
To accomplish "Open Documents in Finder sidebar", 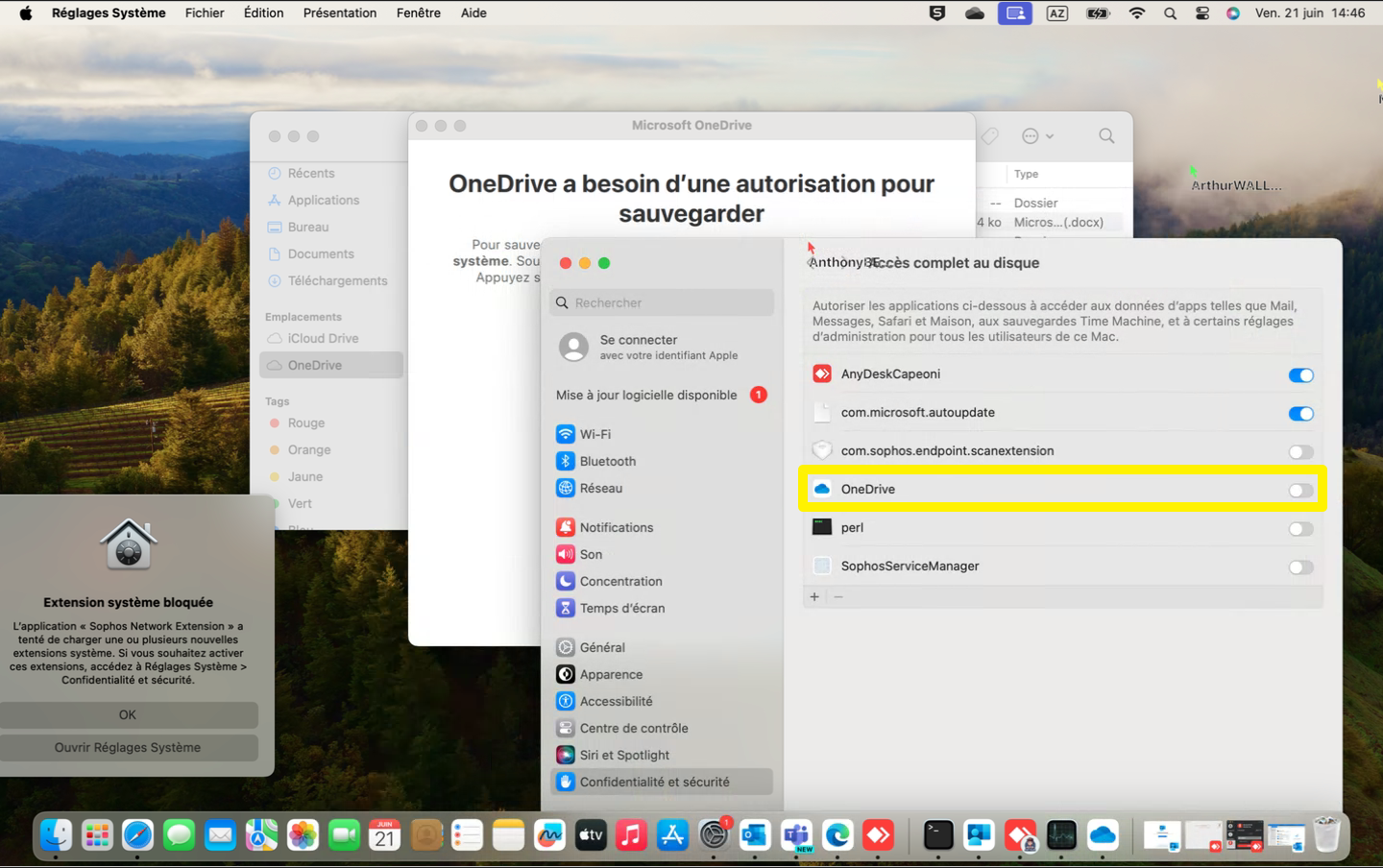I will coord(331,253).
